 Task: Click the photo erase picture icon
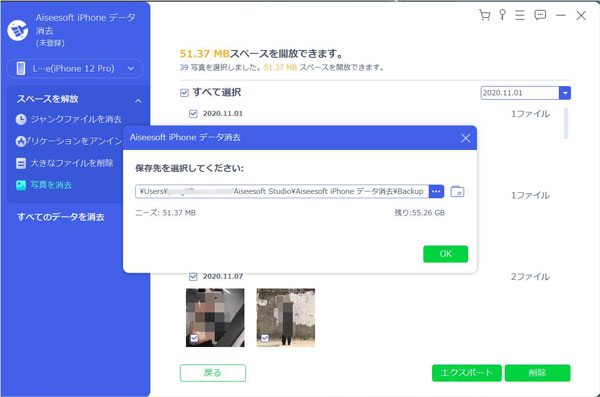tap(21, 185)
